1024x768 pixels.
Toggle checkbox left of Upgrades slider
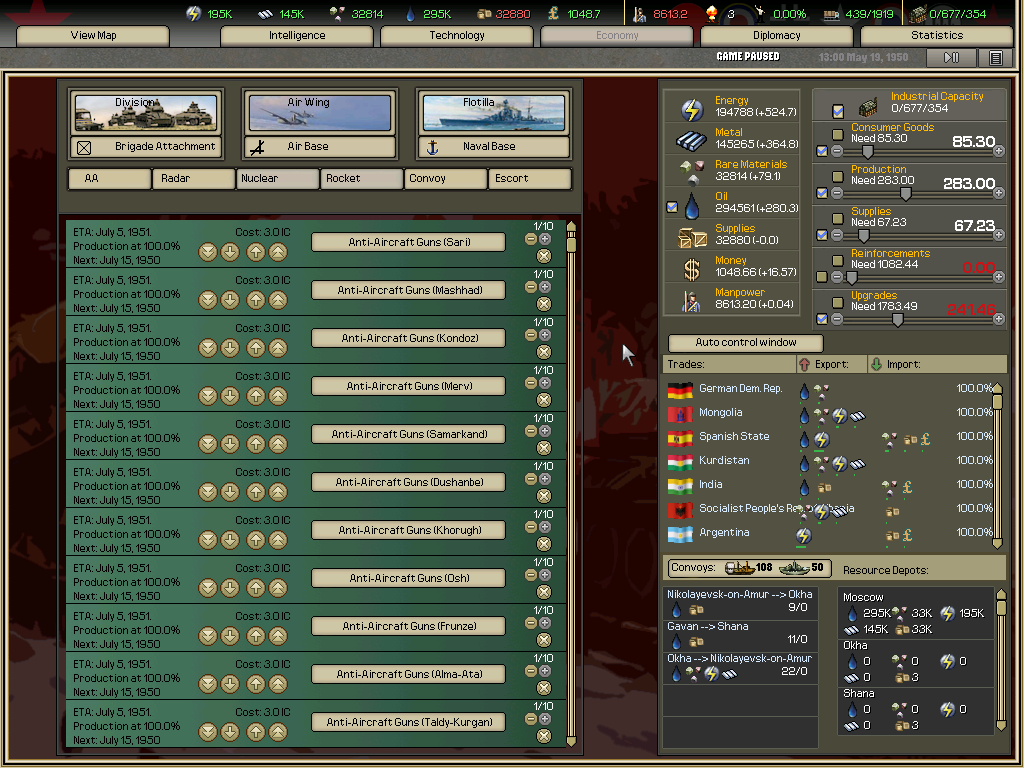[822, 319]
